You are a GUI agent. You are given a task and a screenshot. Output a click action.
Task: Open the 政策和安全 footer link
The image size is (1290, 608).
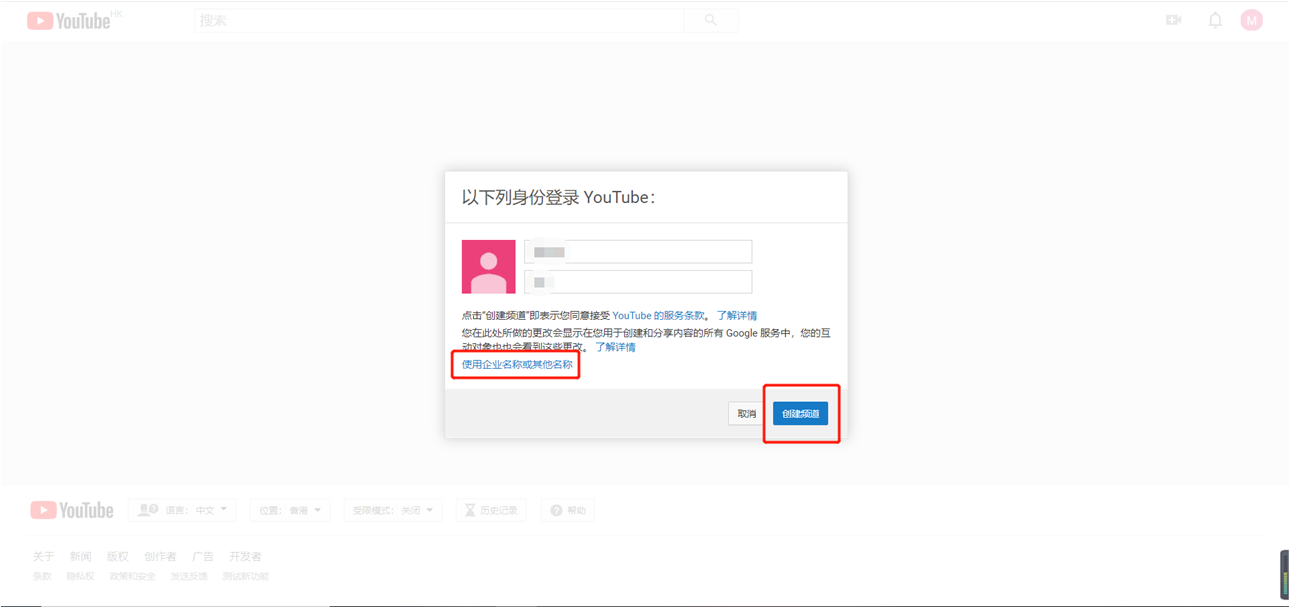coord(133,576)
